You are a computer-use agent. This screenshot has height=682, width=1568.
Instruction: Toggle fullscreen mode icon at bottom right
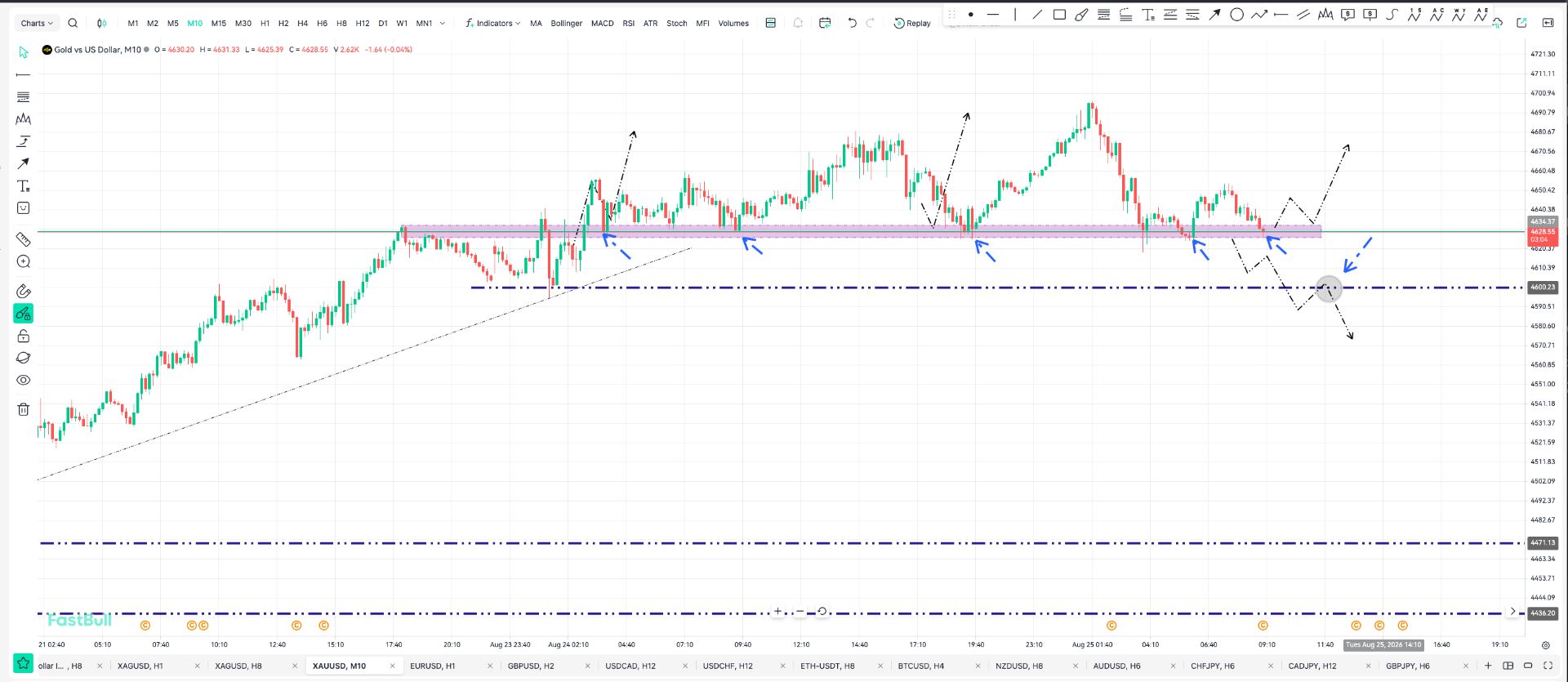point(1548,666)
